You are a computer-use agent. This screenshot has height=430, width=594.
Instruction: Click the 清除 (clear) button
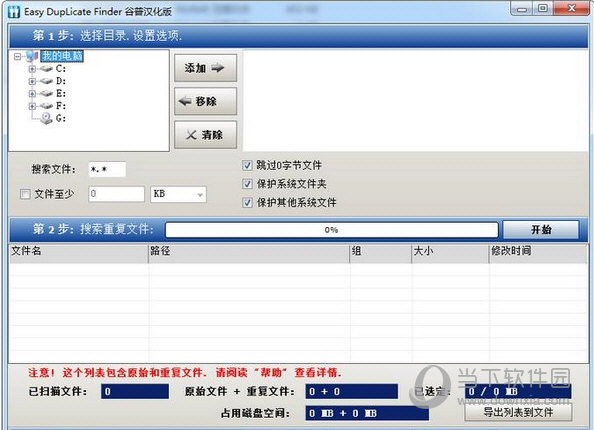[205, 134]
